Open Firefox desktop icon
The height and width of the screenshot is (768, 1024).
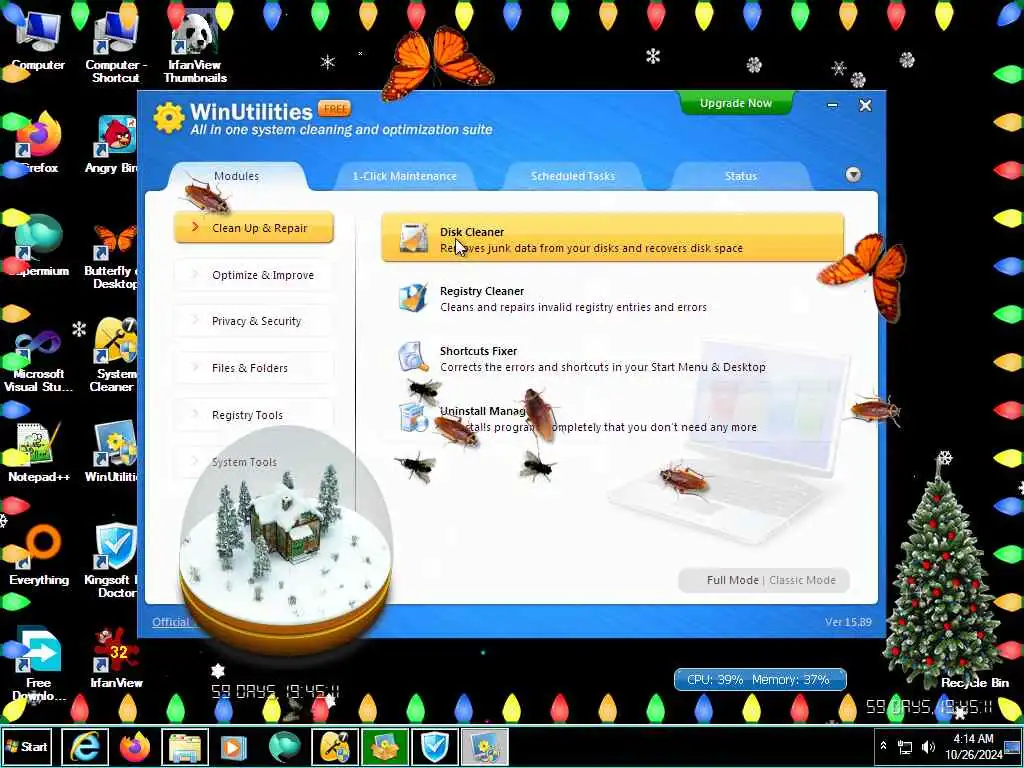[x=37, y=143]
